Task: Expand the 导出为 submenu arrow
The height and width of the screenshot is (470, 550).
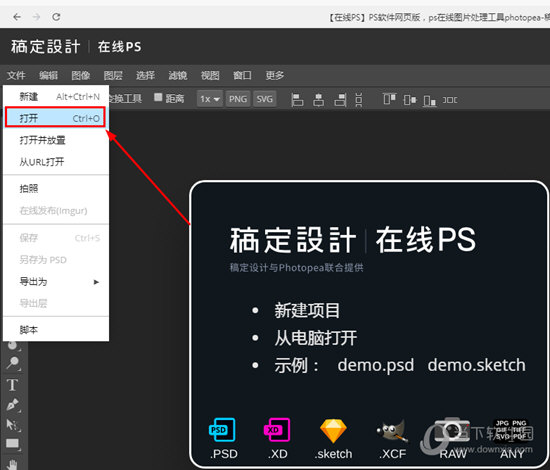Action: point(96,282)
